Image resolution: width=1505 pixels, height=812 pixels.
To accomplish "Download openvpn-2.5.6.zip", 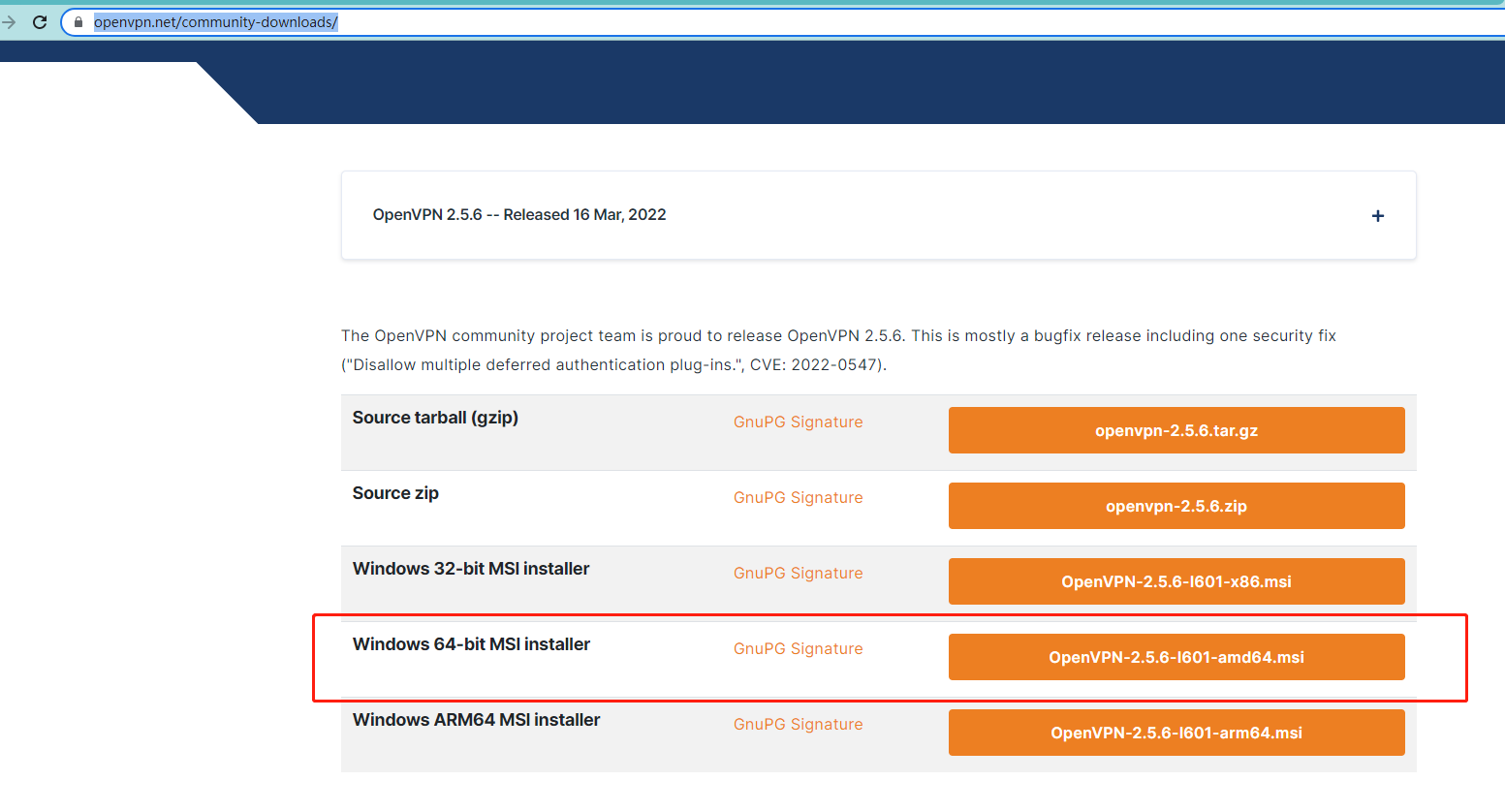I will [x=1176, y=506].
